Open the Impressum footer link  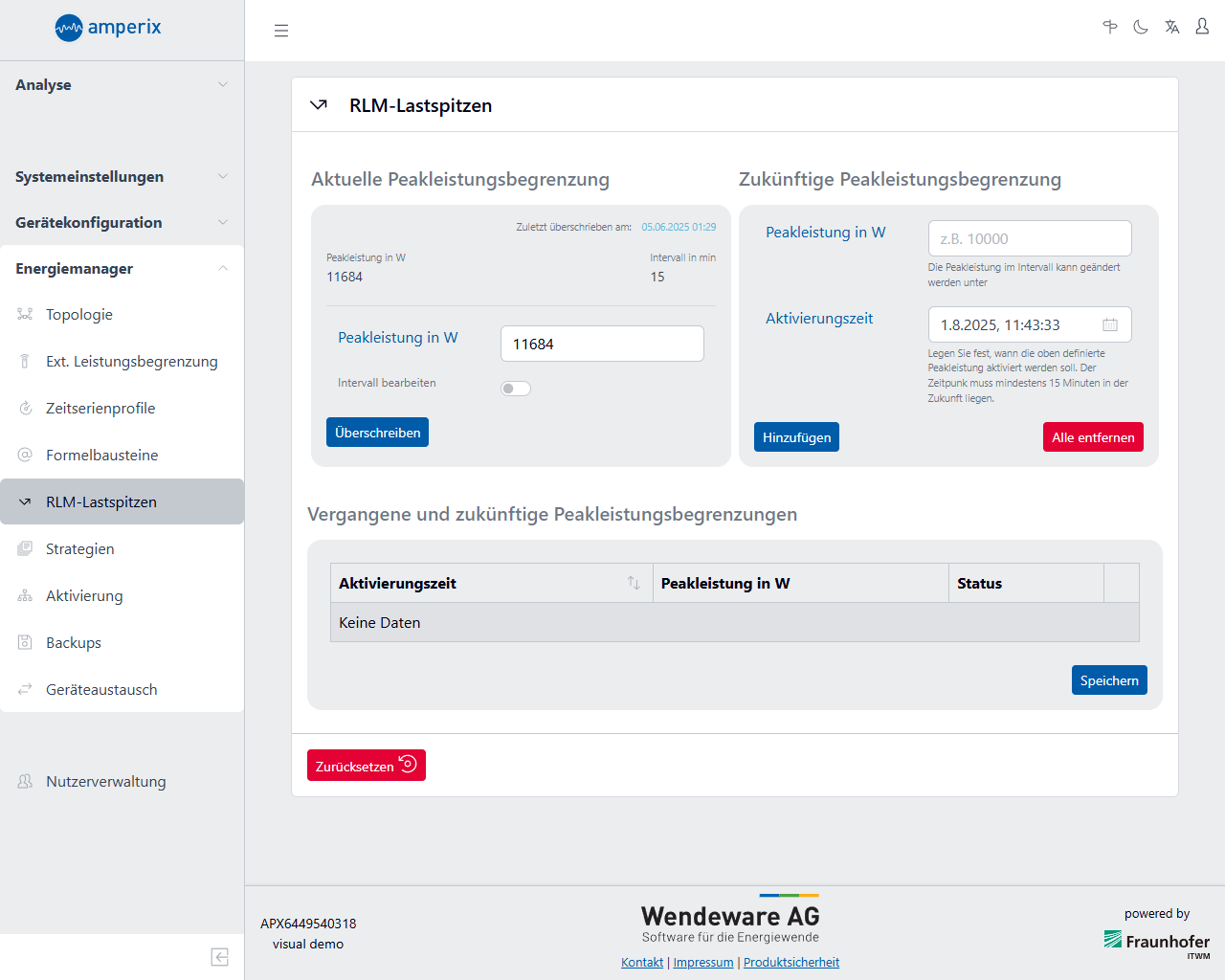click(x=702, y=963)
